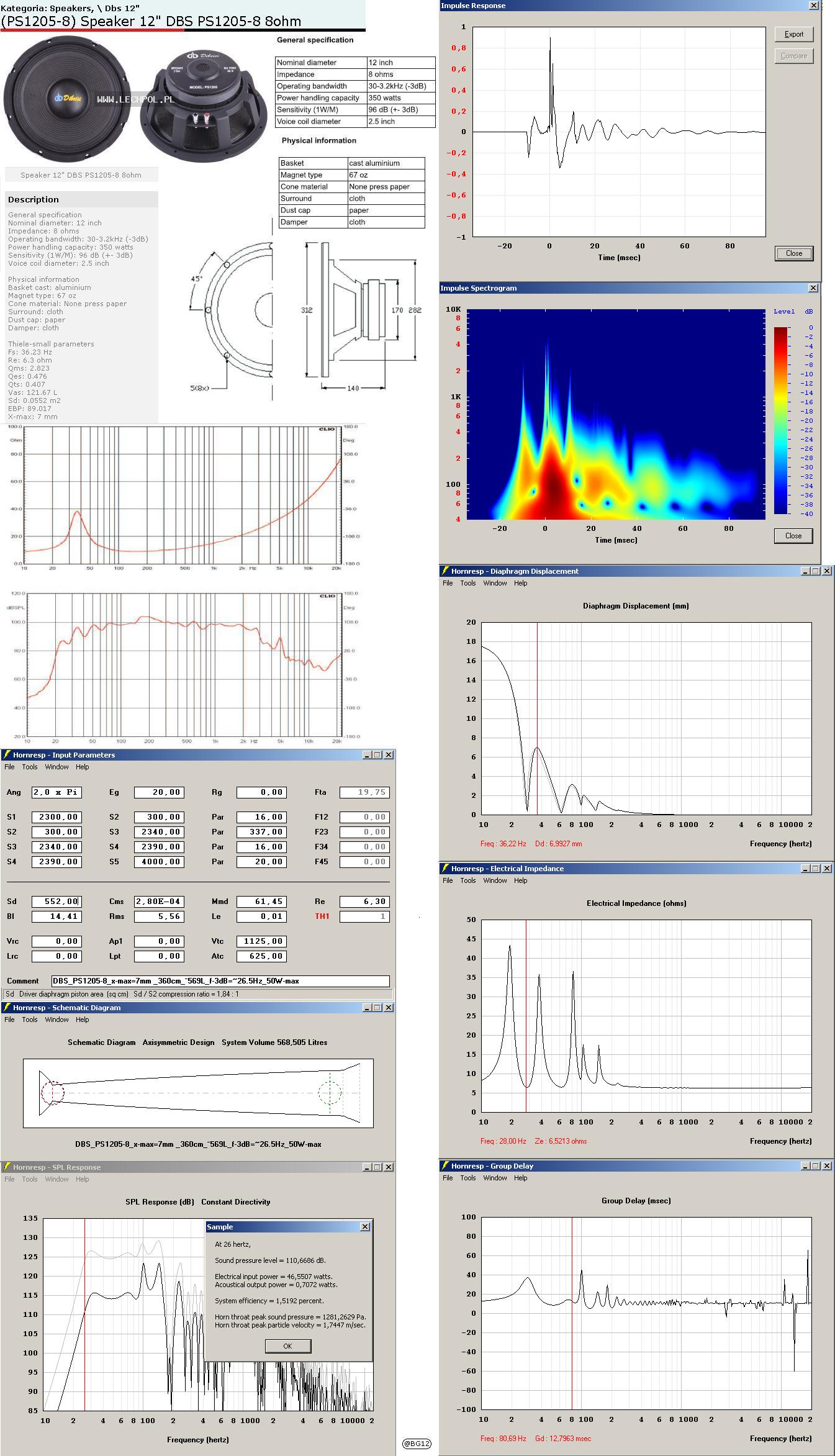Click the spectrogram level color scale bar
This screenshot has height=1456, width=835.
[x=780, y=420]
